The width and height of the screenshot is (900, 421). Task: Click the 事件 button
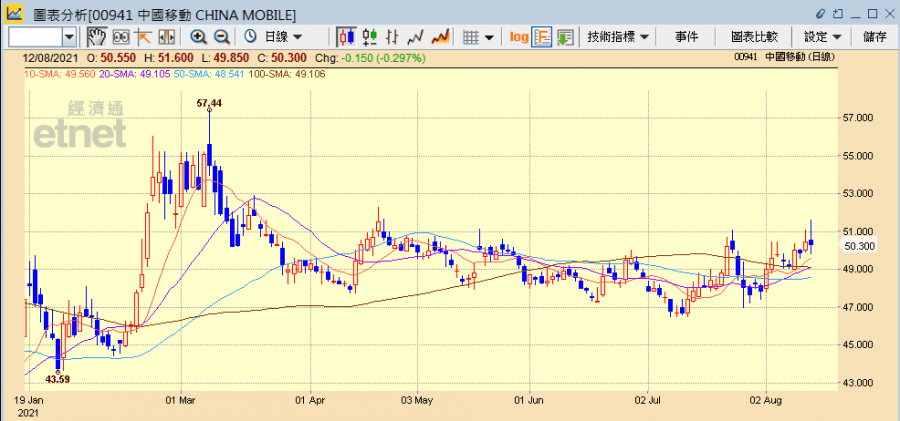click(x=686, y=37)
